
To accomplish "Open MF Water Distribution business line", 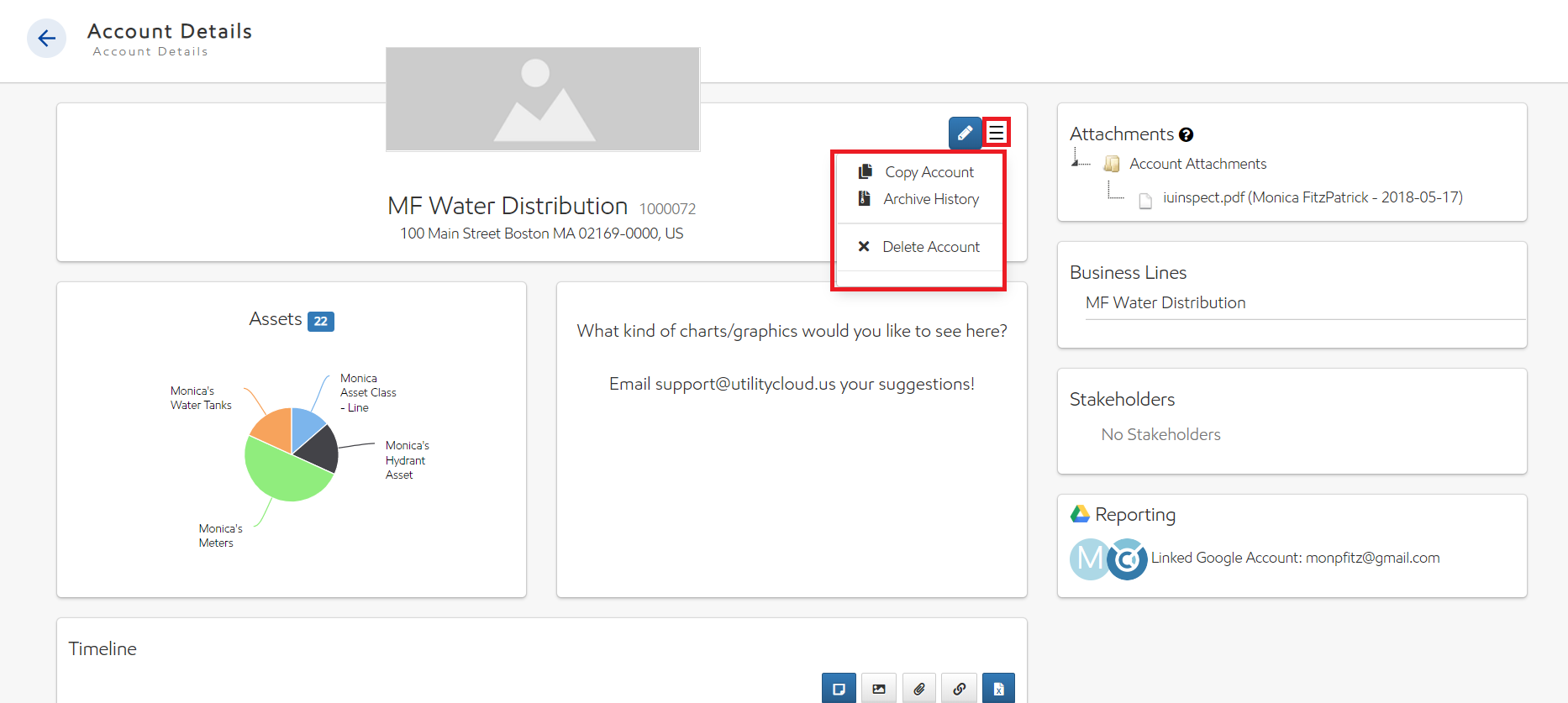I will [x=1165, y=303].
